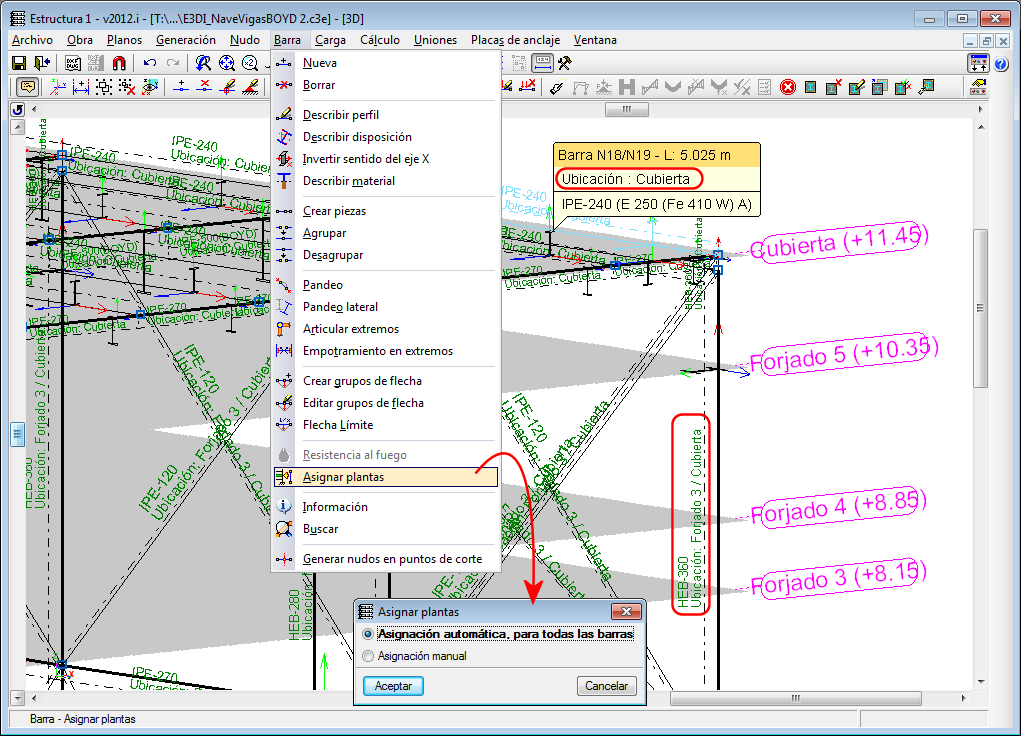
Task: Click the eye visibility icon in second toolbar
Action: [150, 88]
